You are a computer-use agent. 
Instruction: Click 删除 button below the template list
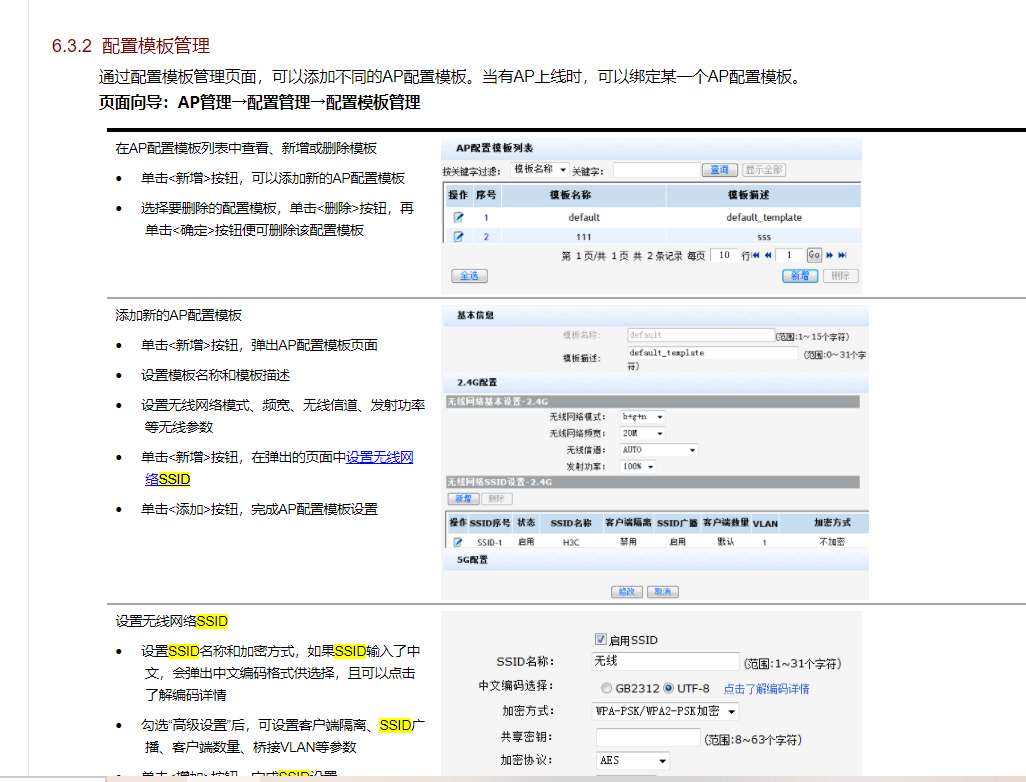click(841, 276)
